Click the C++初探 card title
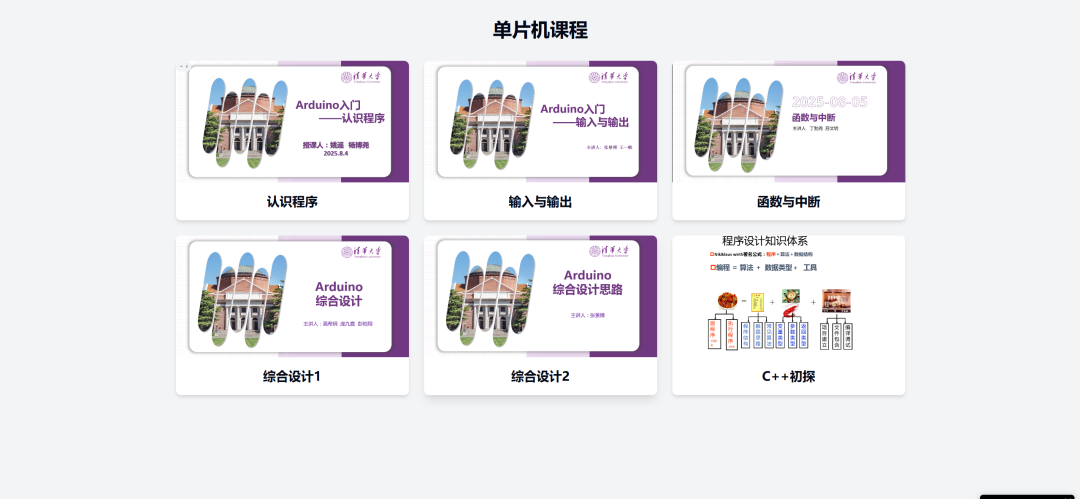The image size is (1080, 499). click(x=789, y=377)
